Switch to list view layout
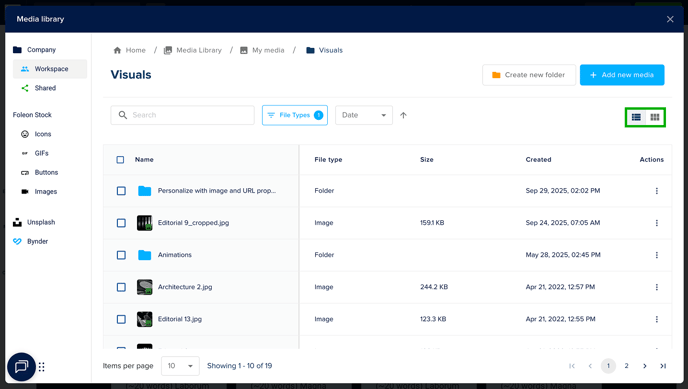Image resolution: width=688 pixels, height=389 pixels. point(636,117)
